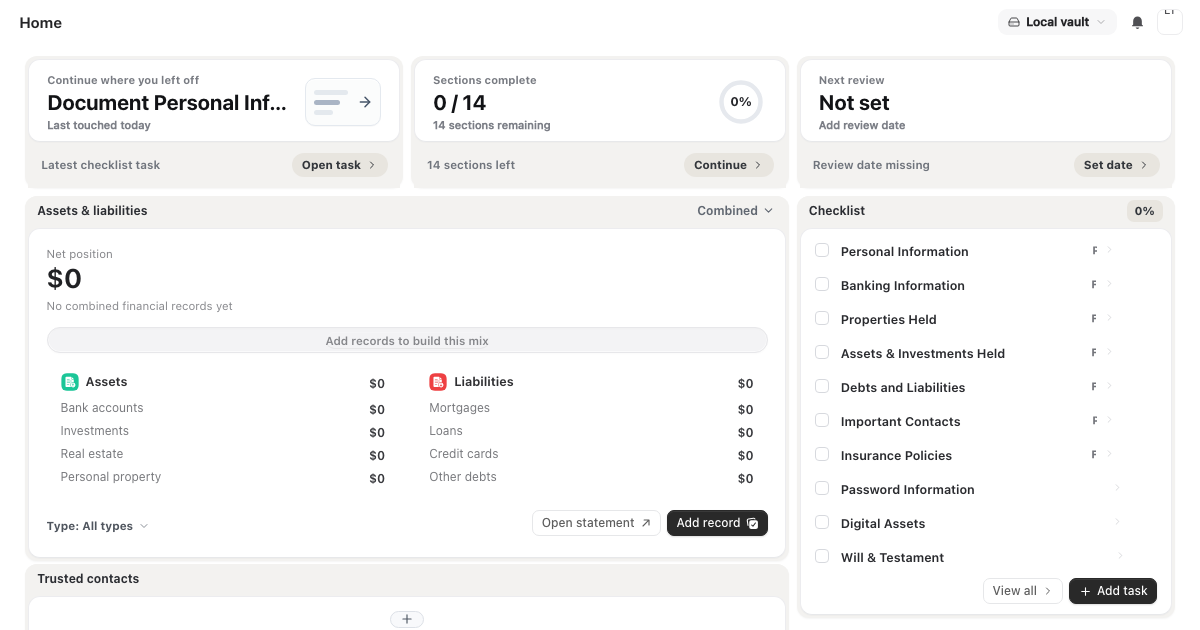Image resolution: width=1200 pixels, height=630 pixels.
Task: Click the chevron on the Debts and Liabilities row
Action: click(x=1110, y=386)
